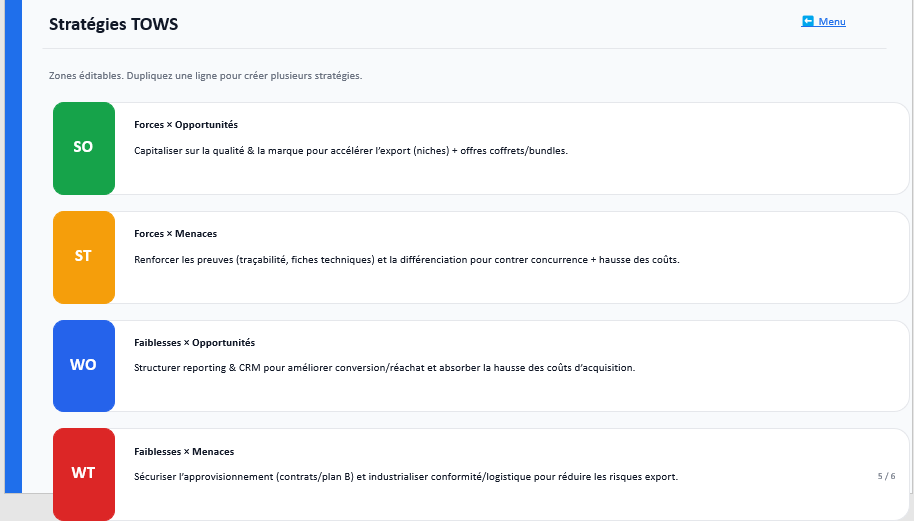Select the green SO badge
The image size is (914, 521).
coord(84,147)
